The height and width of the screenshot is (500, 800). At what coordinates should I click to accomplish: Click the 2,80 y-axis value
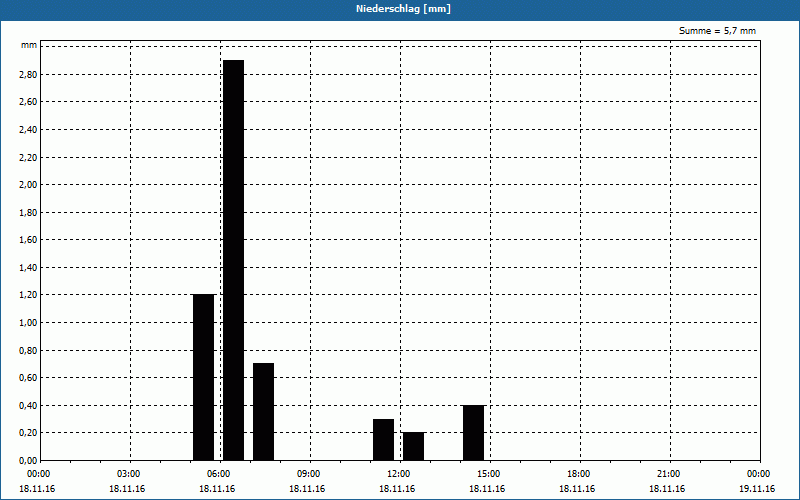28,74
